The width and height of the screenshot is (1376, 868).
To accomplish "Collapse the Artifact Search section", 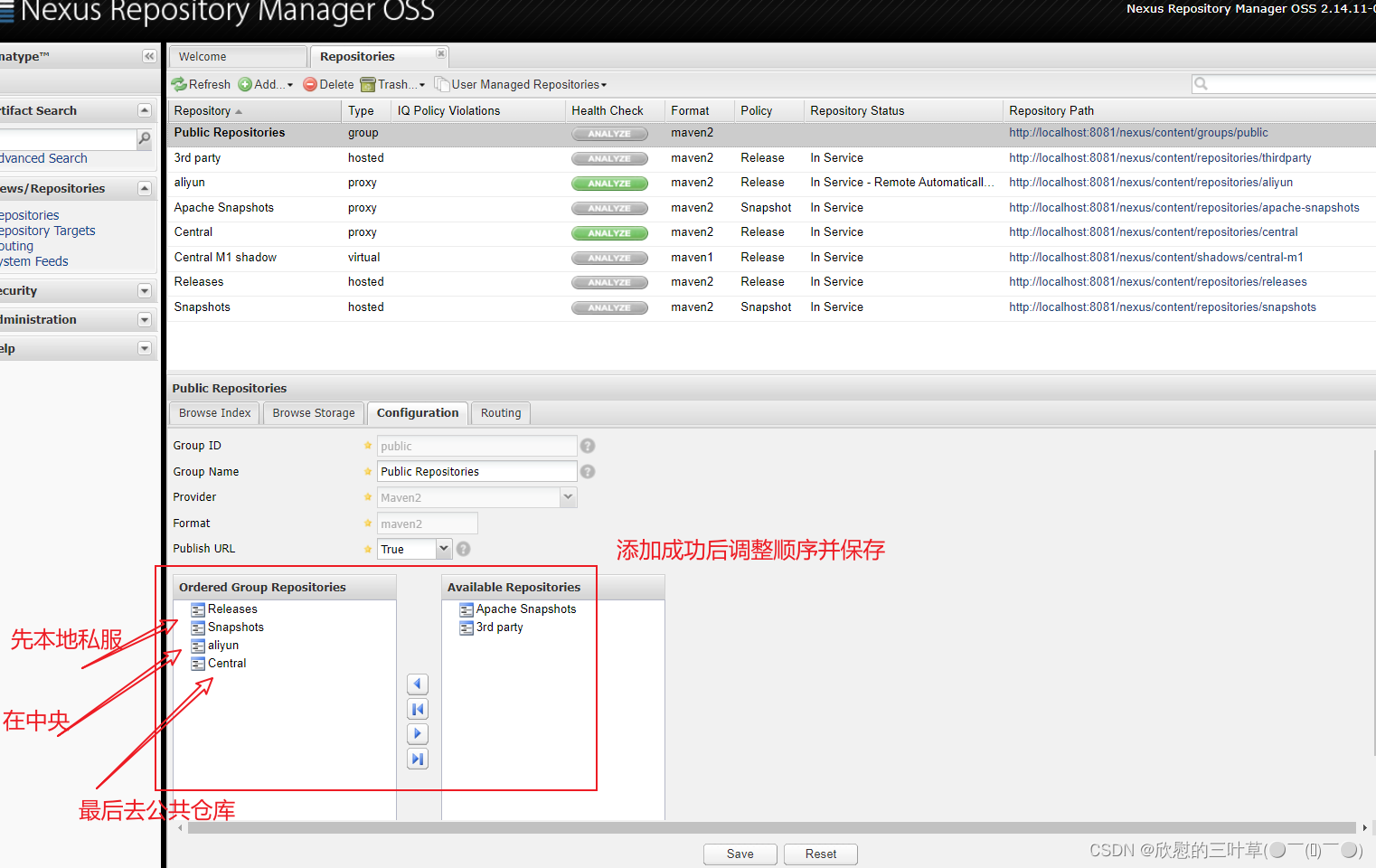I will [145, 110].
